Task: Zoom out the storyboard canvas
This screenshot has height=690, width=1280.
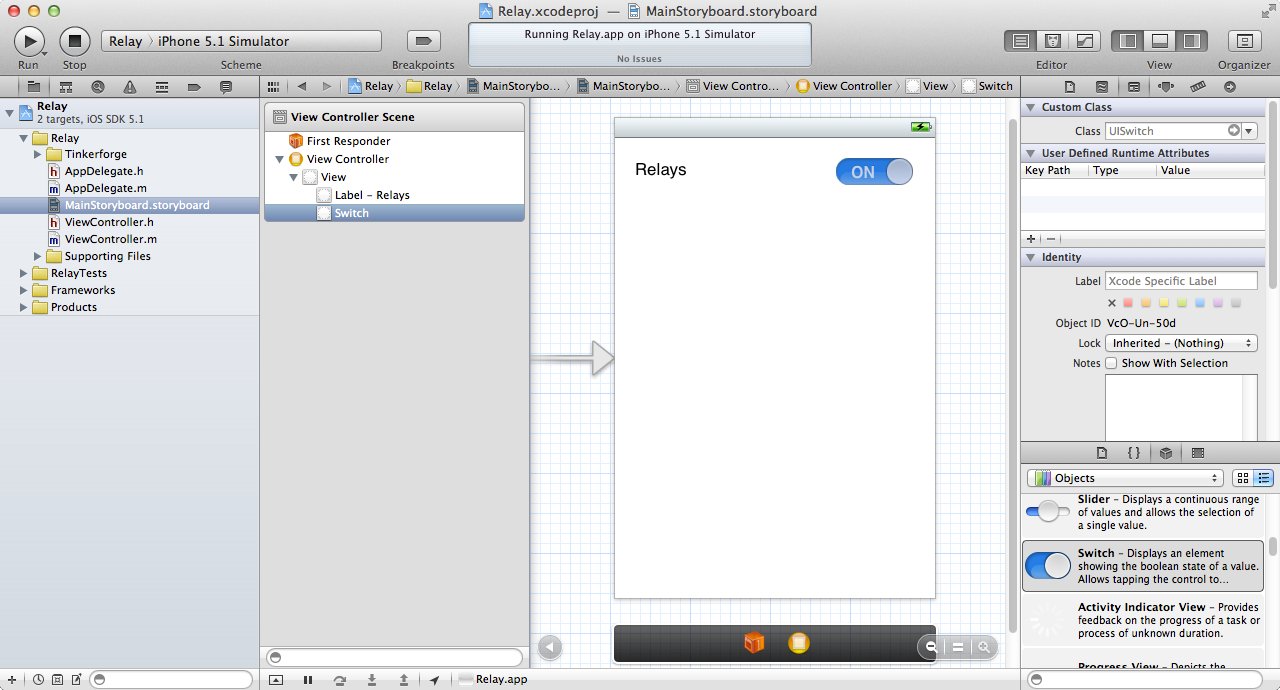Action: pos(931,647)
